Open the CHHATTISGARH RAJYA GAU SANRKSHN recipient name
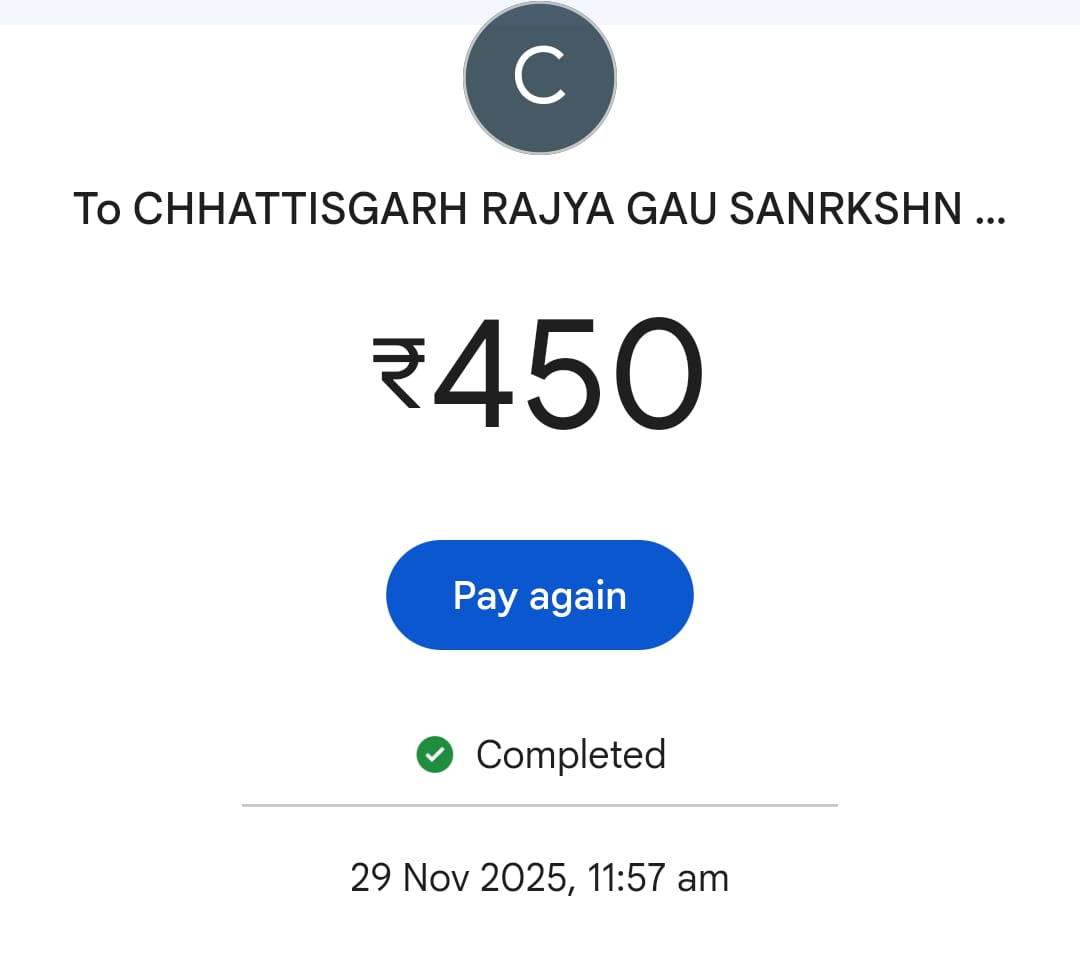This screenshot has height=976, width=1080. point(540,209)
